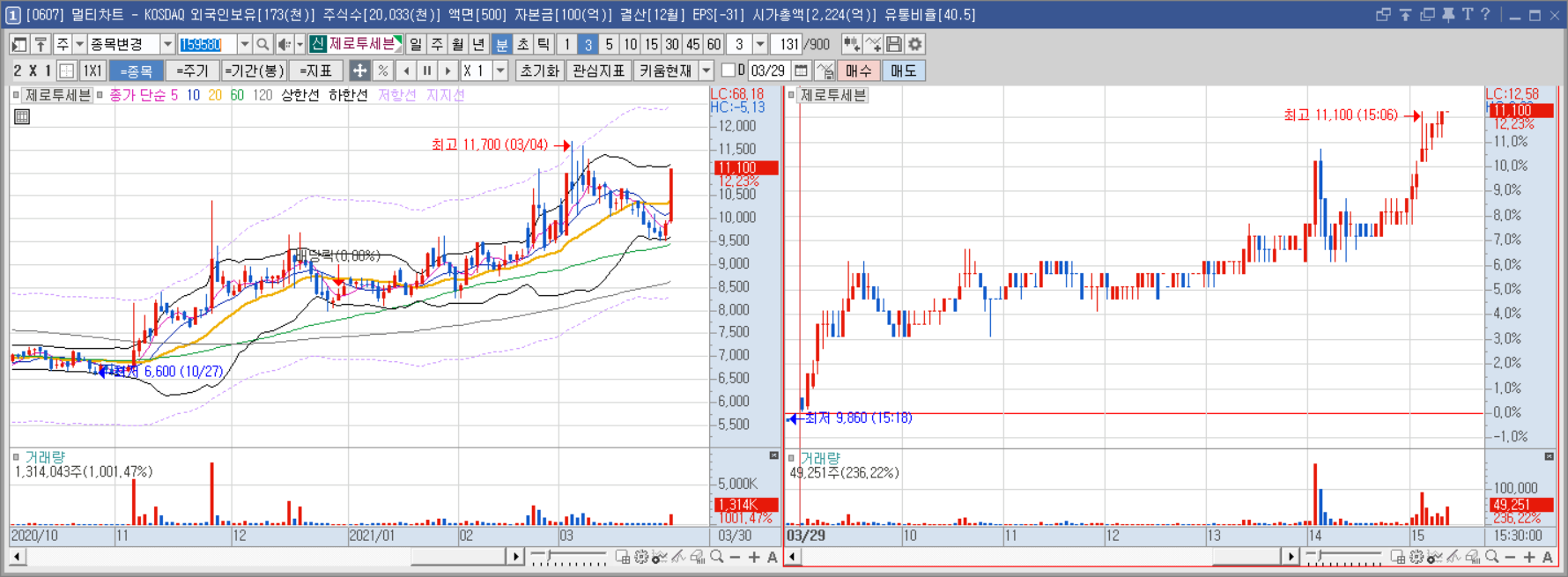This screenshot has width=1568, height=577.
Task: Click the percent scale icon
Action: 382,70
